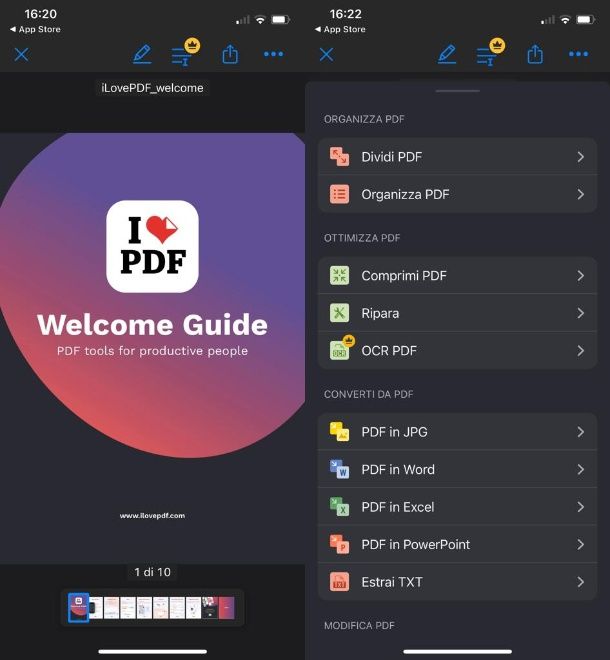Tap the OTTIMIZZA PDF section header
Image resolution: width=610 pixels, height=660 pixels.
click(362, 238)
